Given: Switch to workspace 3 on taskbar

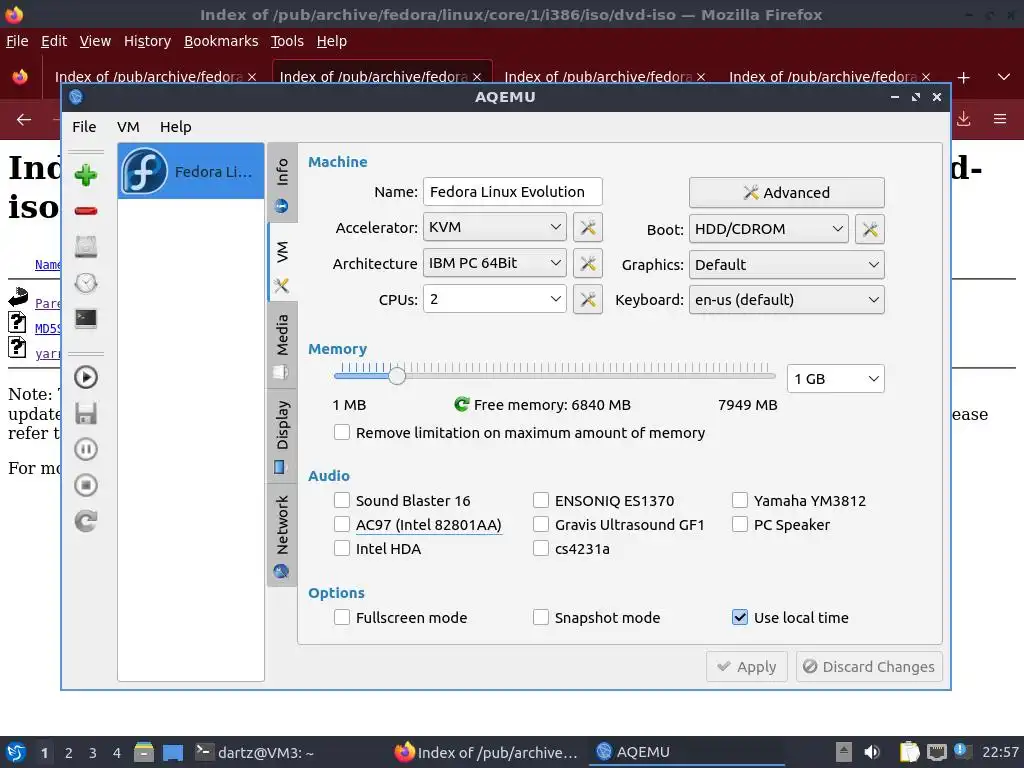Looking at the screenshot, I should click(93, 753).
